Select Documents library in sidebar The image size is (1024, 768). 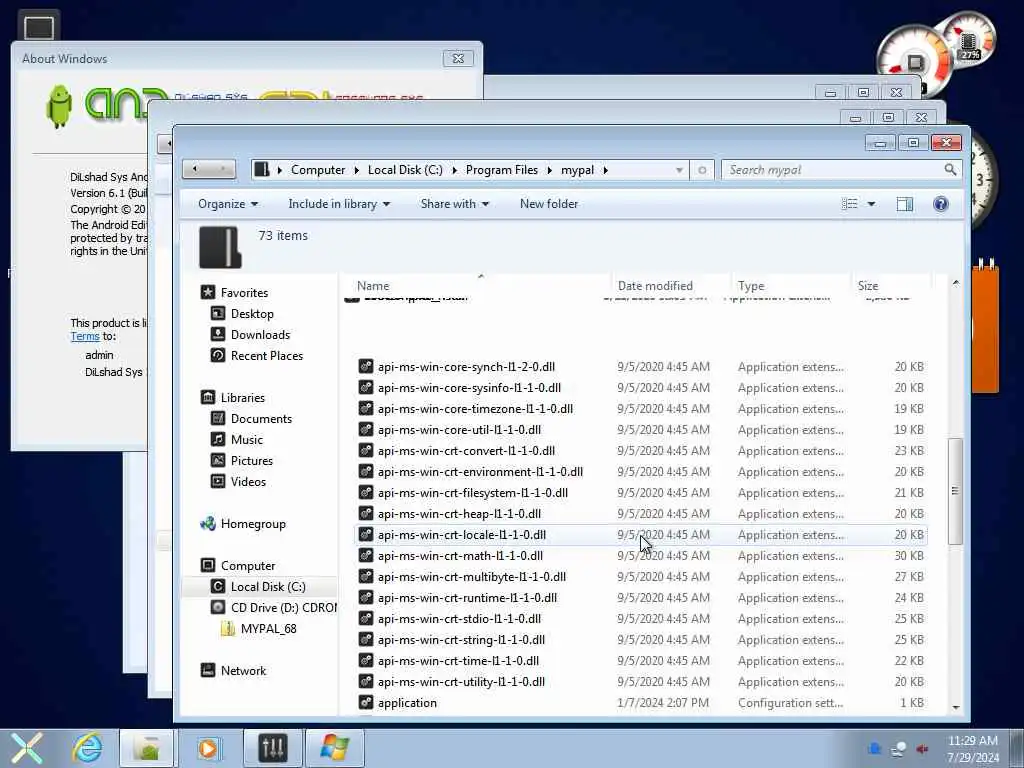261,419
